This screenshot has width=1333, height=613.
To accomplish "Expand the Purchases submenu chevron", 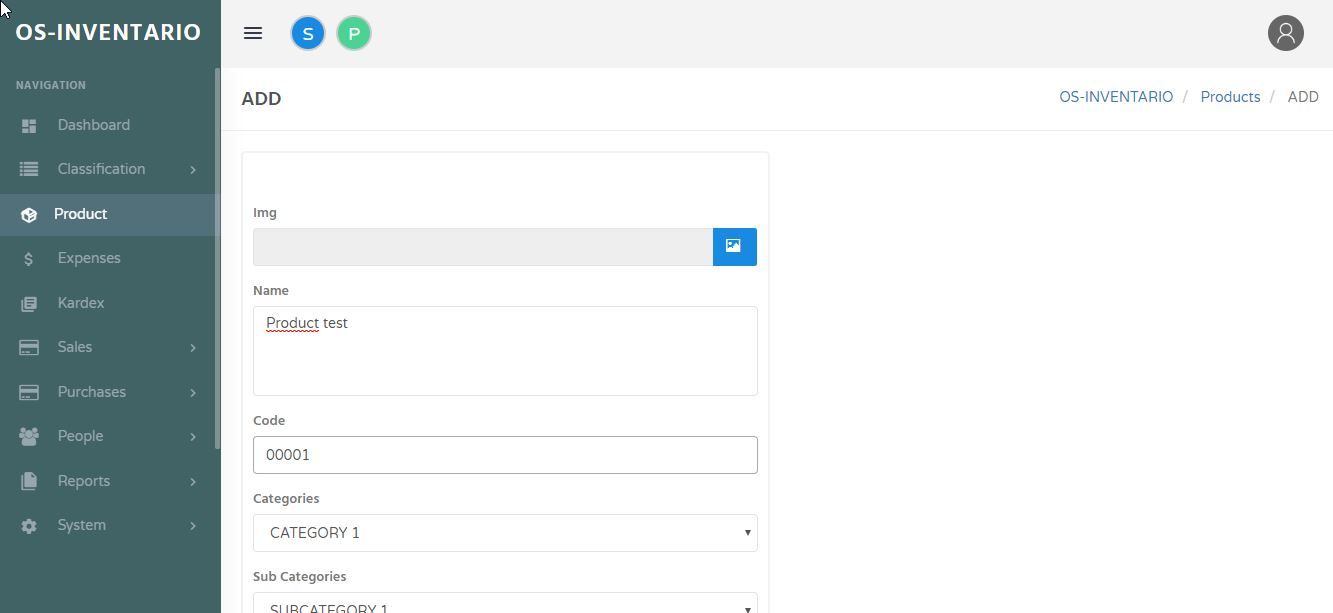I will pyautogui.click(x=193, y=392).
